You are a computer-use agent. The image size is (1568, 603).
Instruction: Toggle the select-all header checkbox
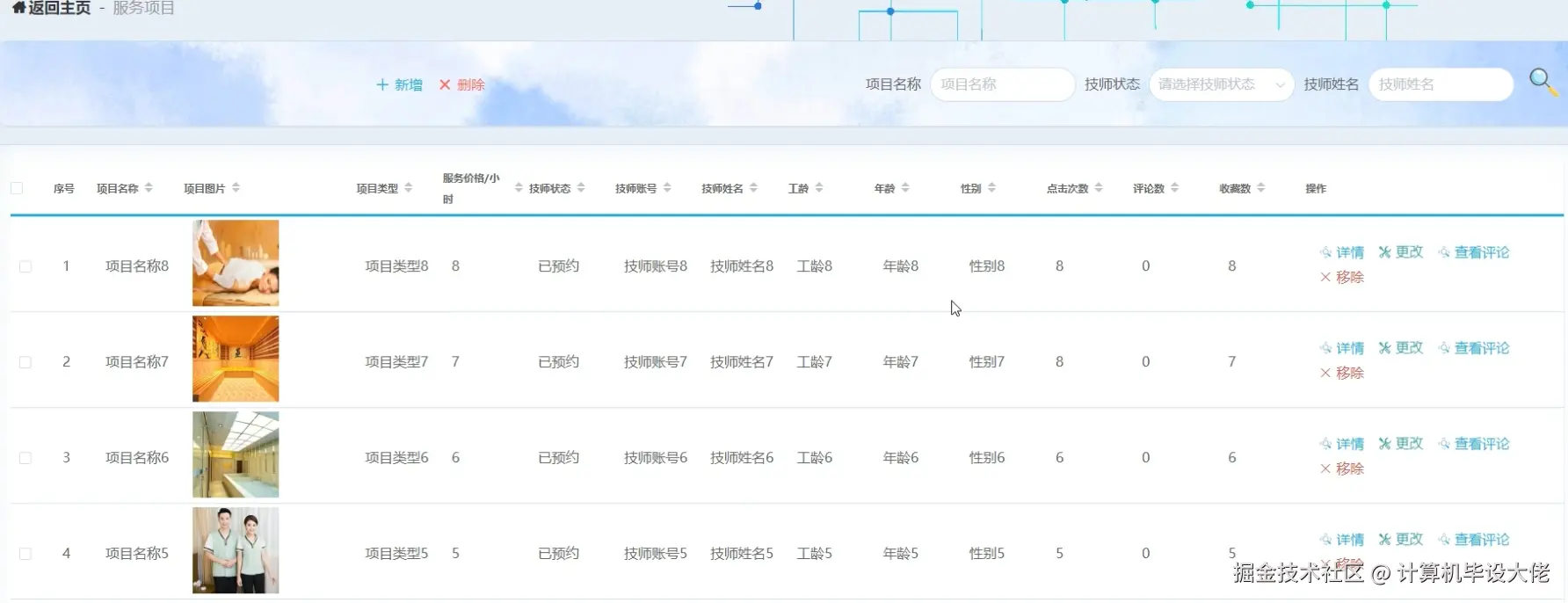pyautogui.click(x=17, y=188)
